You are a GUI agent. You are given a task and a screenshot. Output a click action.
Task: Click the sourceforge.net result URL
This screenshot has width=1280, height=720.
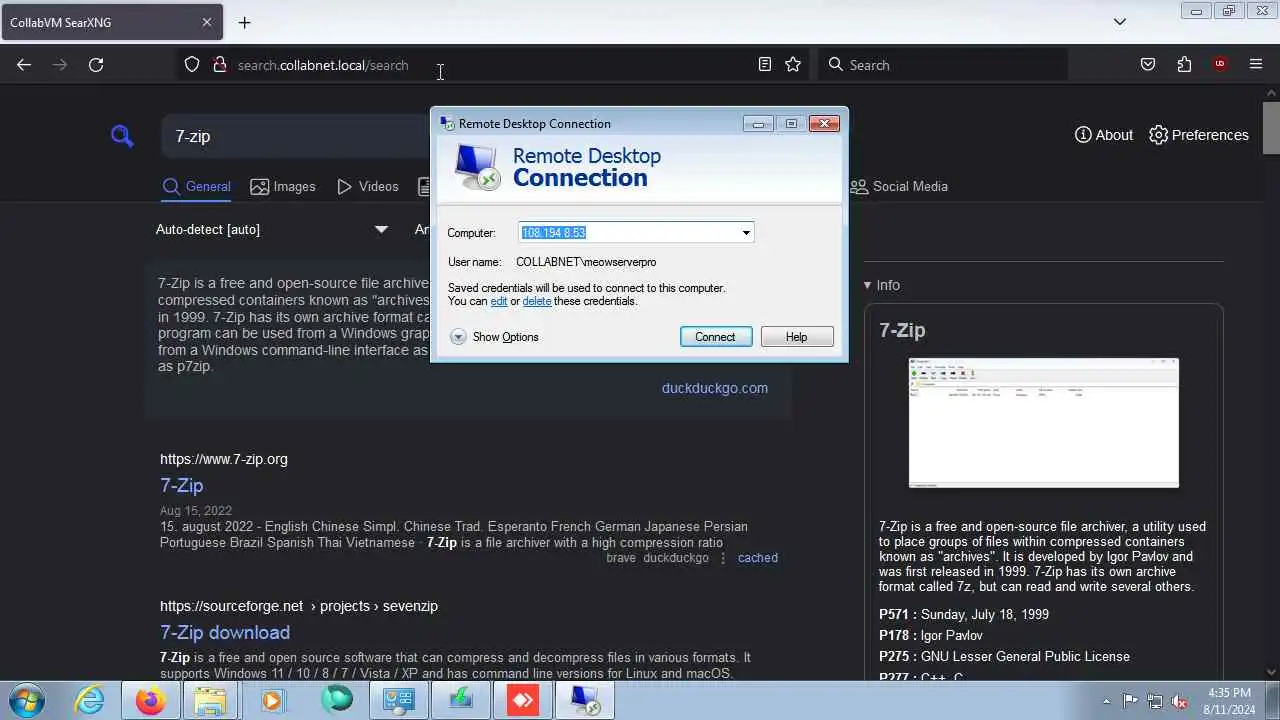[x=299, y=606]
